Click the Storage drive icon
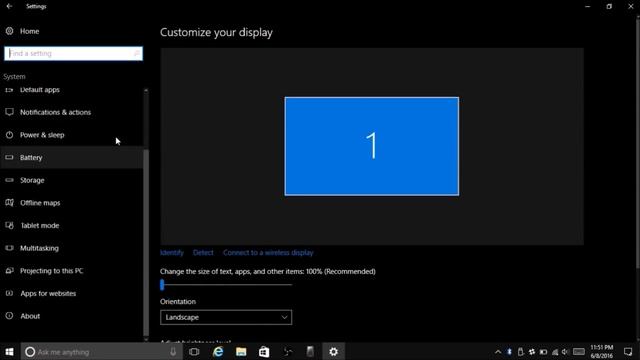640x360 pixels. pyautogui.click(x=9, y=180)
